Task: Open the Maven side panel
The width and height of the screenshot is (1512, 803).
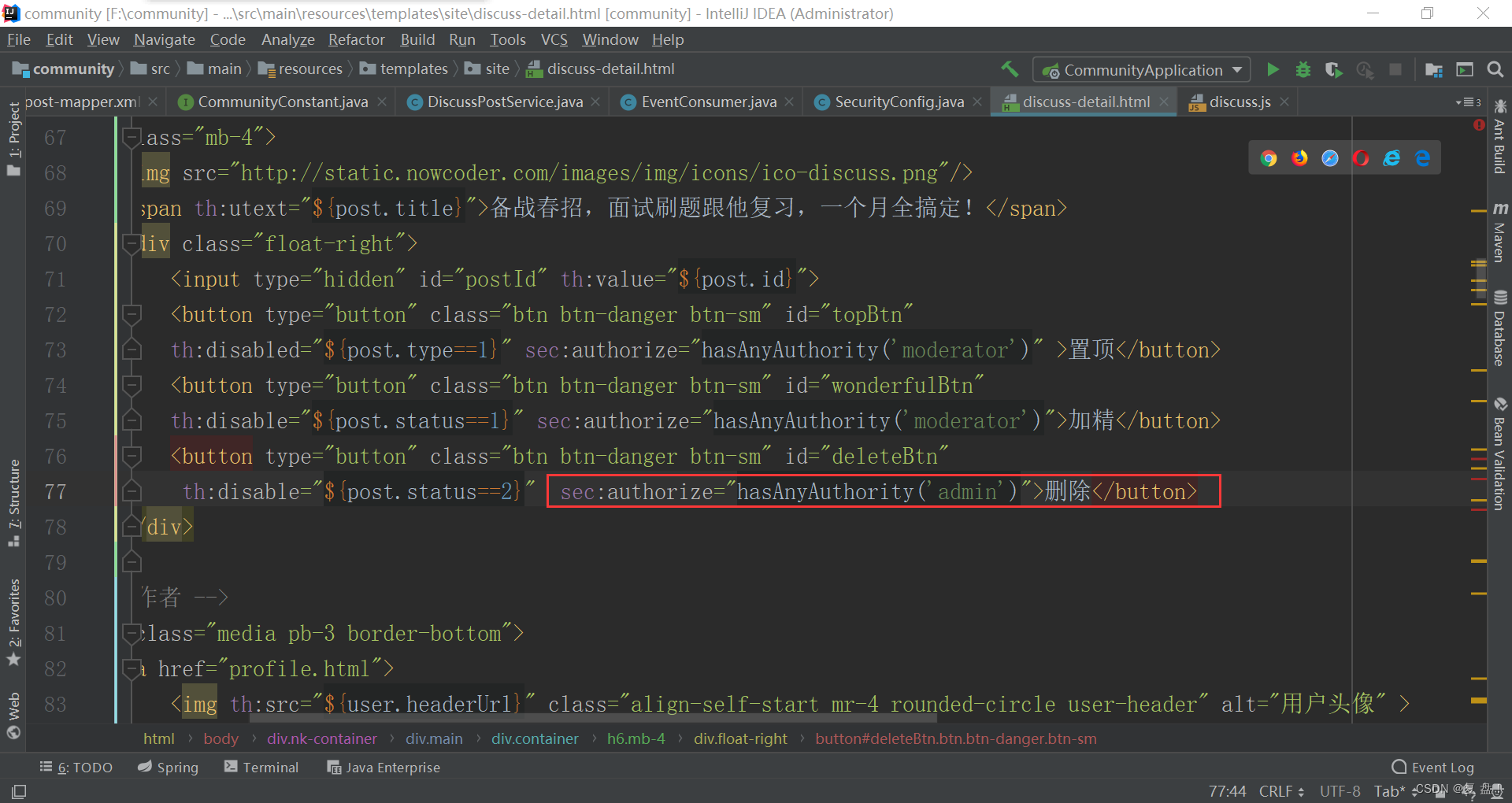Action: pos(1499,232)
